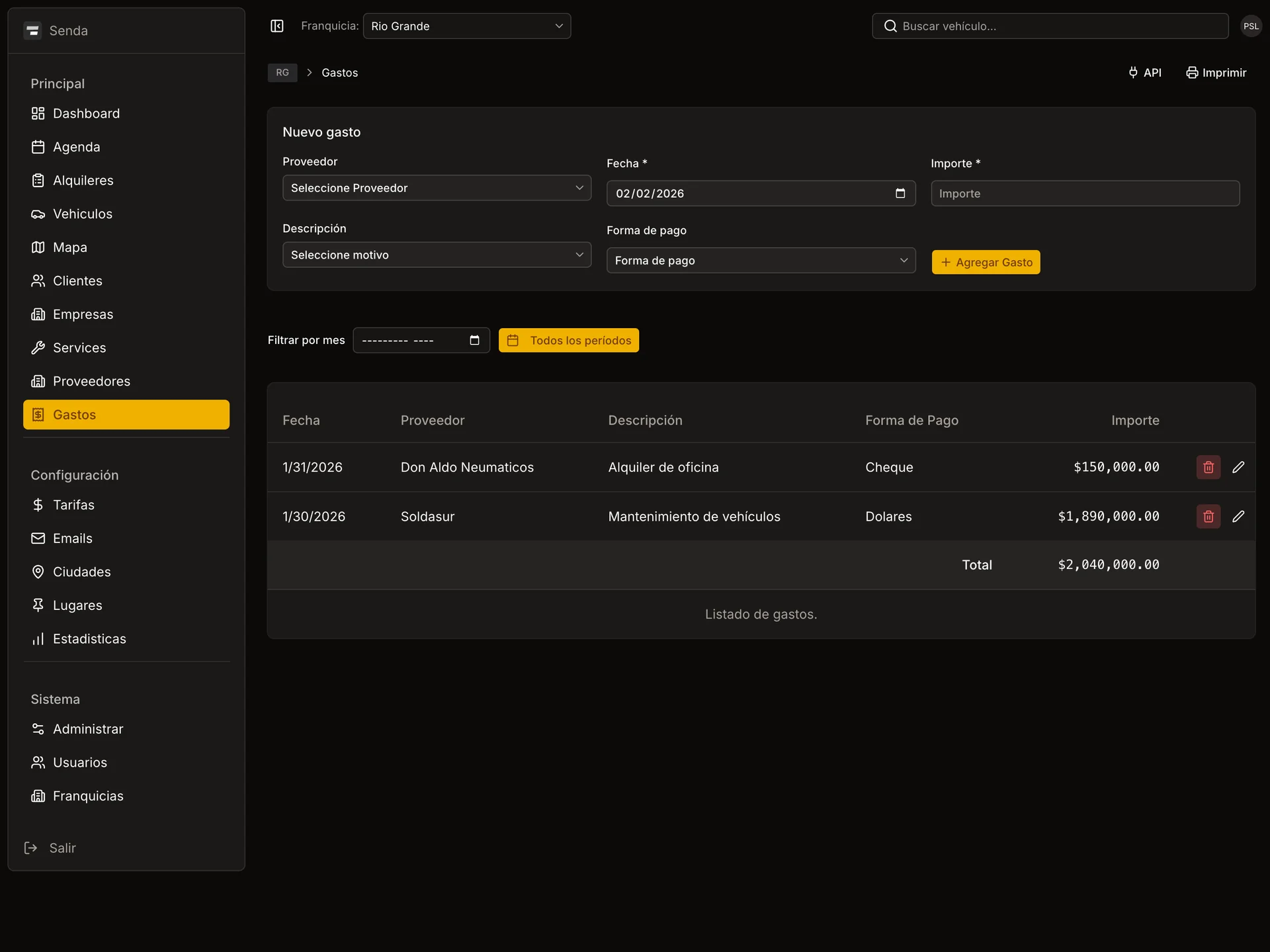Open the Franquicia Rio Grande dropdown
This screenshot has width=1270, height=952.
tap(466, 26)
